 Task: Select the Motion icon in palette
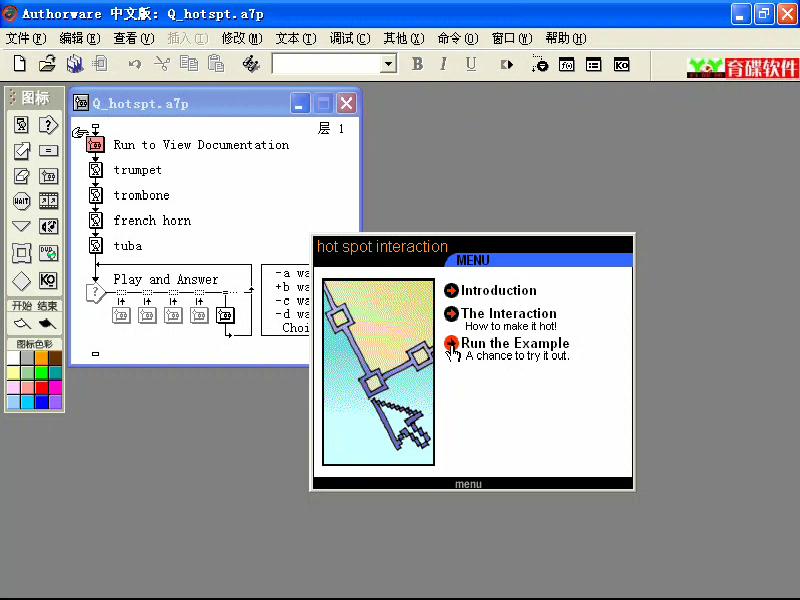[21, 151]
